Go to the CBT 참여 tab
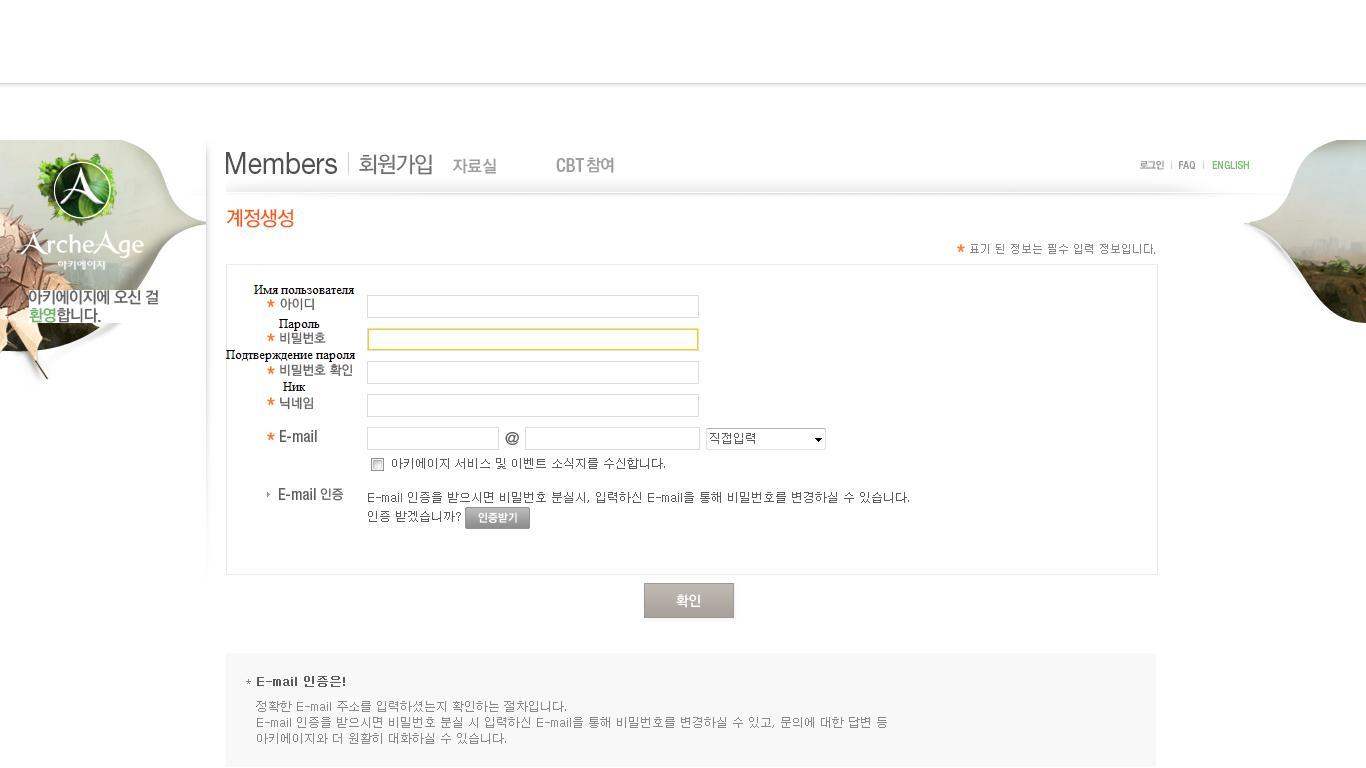This screenshot has width=1366, height=768. pyautogui.click(x=585, y=166)
